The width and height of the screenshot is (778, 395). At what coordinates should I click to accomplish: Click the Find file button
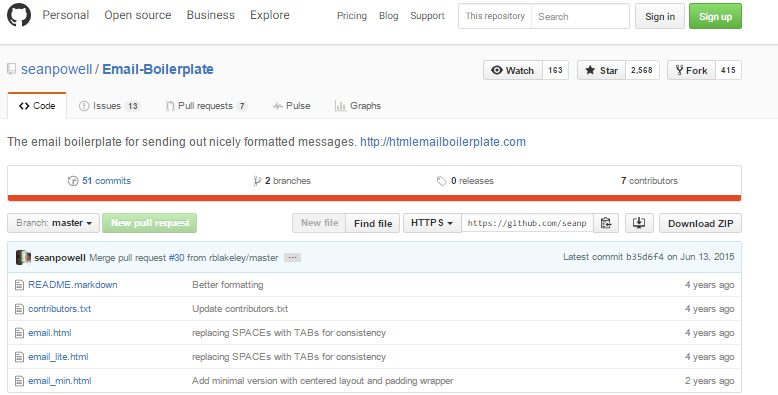(373, 223)
